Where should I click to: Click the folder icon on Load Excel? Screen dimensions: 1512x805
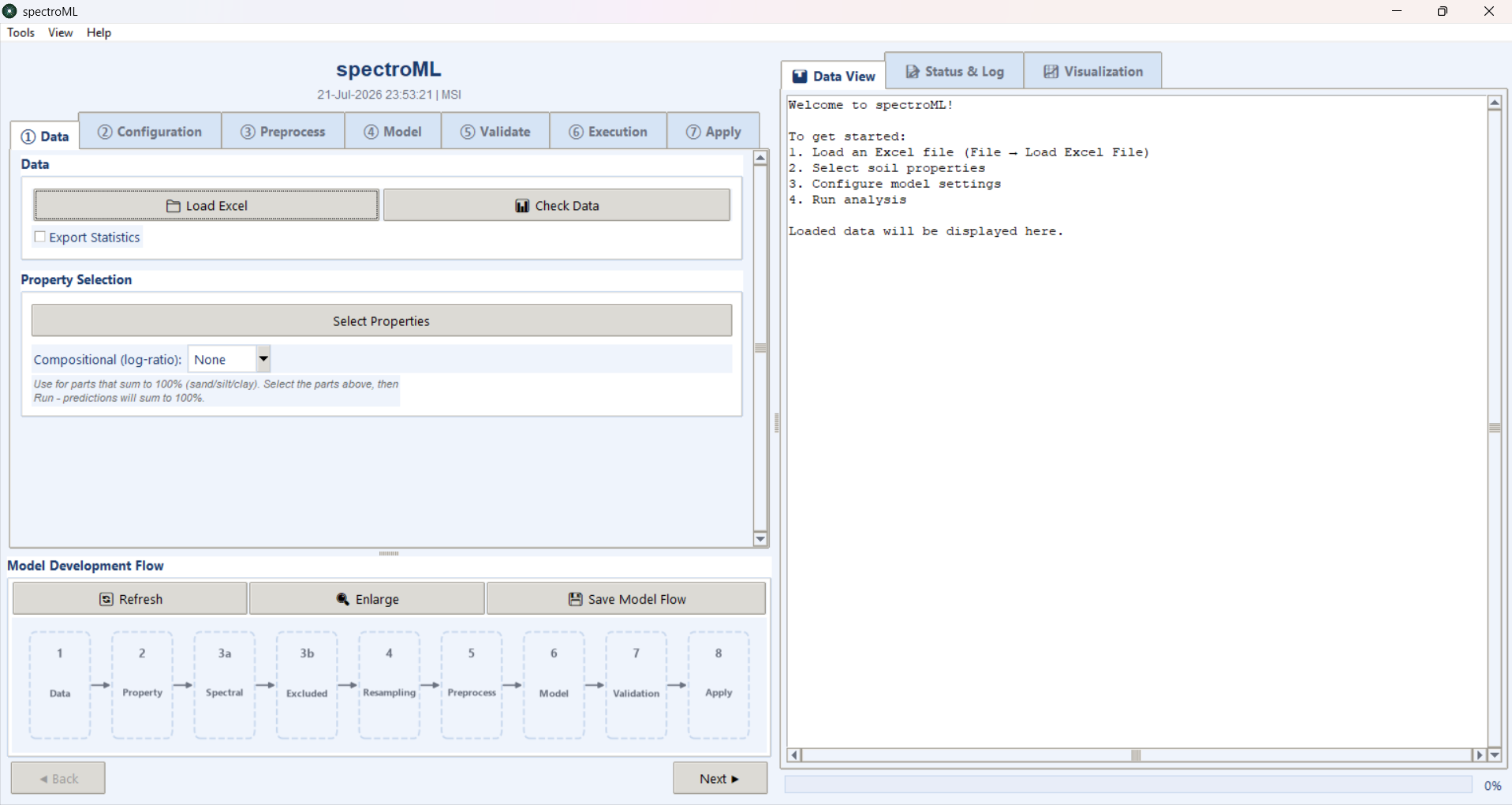174,206
